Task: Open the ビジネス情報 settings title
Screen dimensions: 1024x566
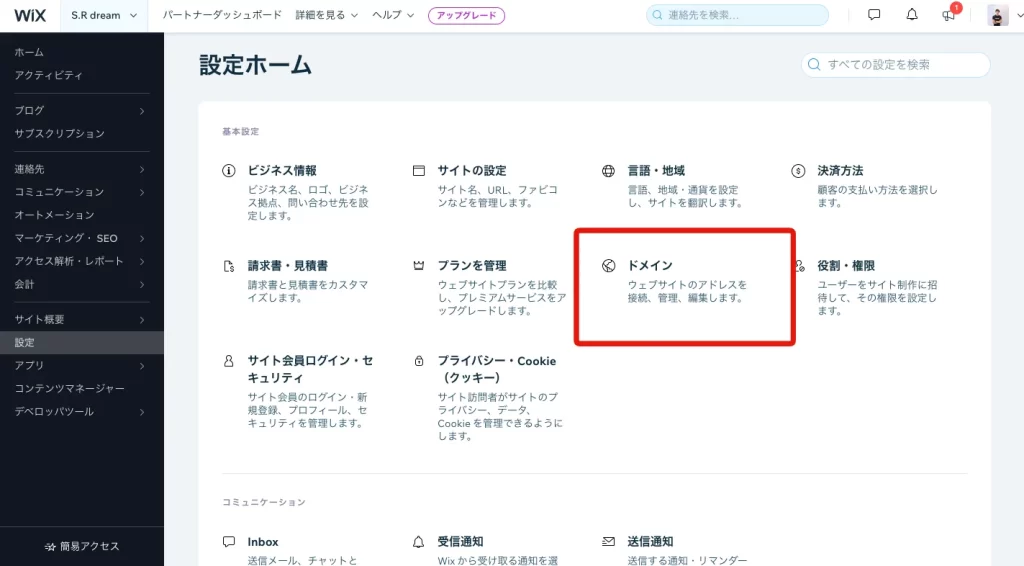Action: click(x=282, y=170)
